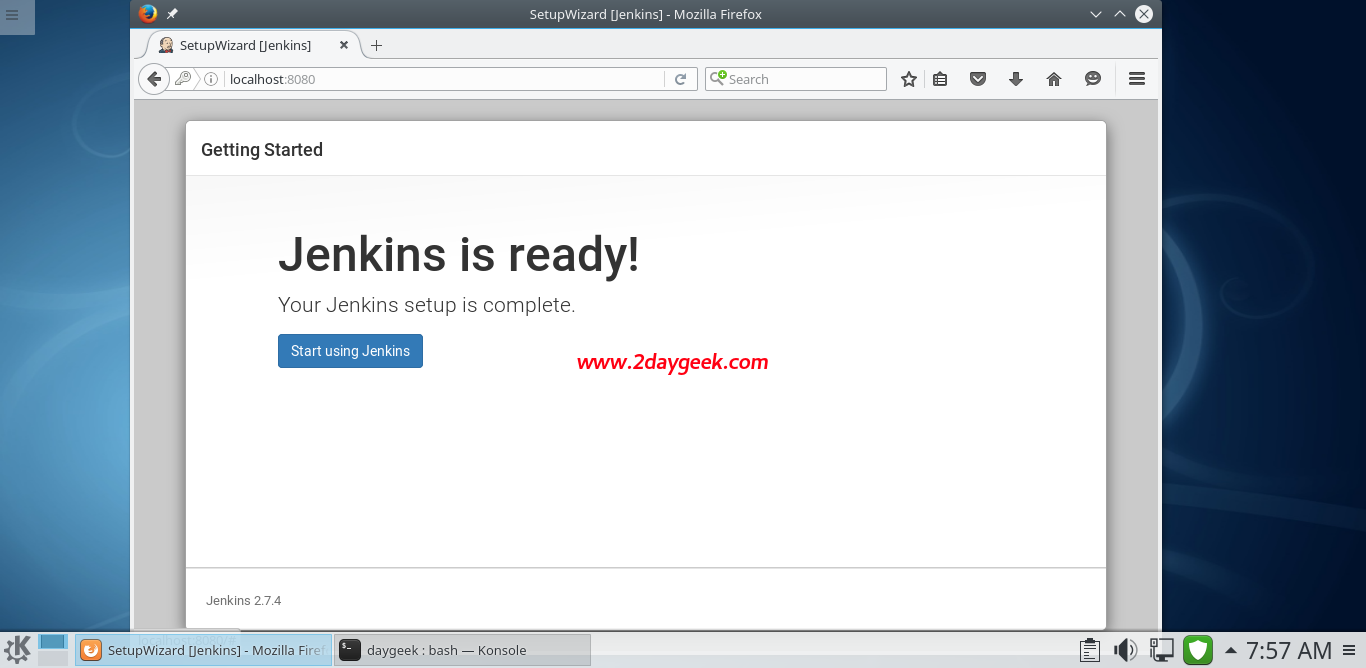
Task: Click the pin icon in title bar
Action: point(172,14)
